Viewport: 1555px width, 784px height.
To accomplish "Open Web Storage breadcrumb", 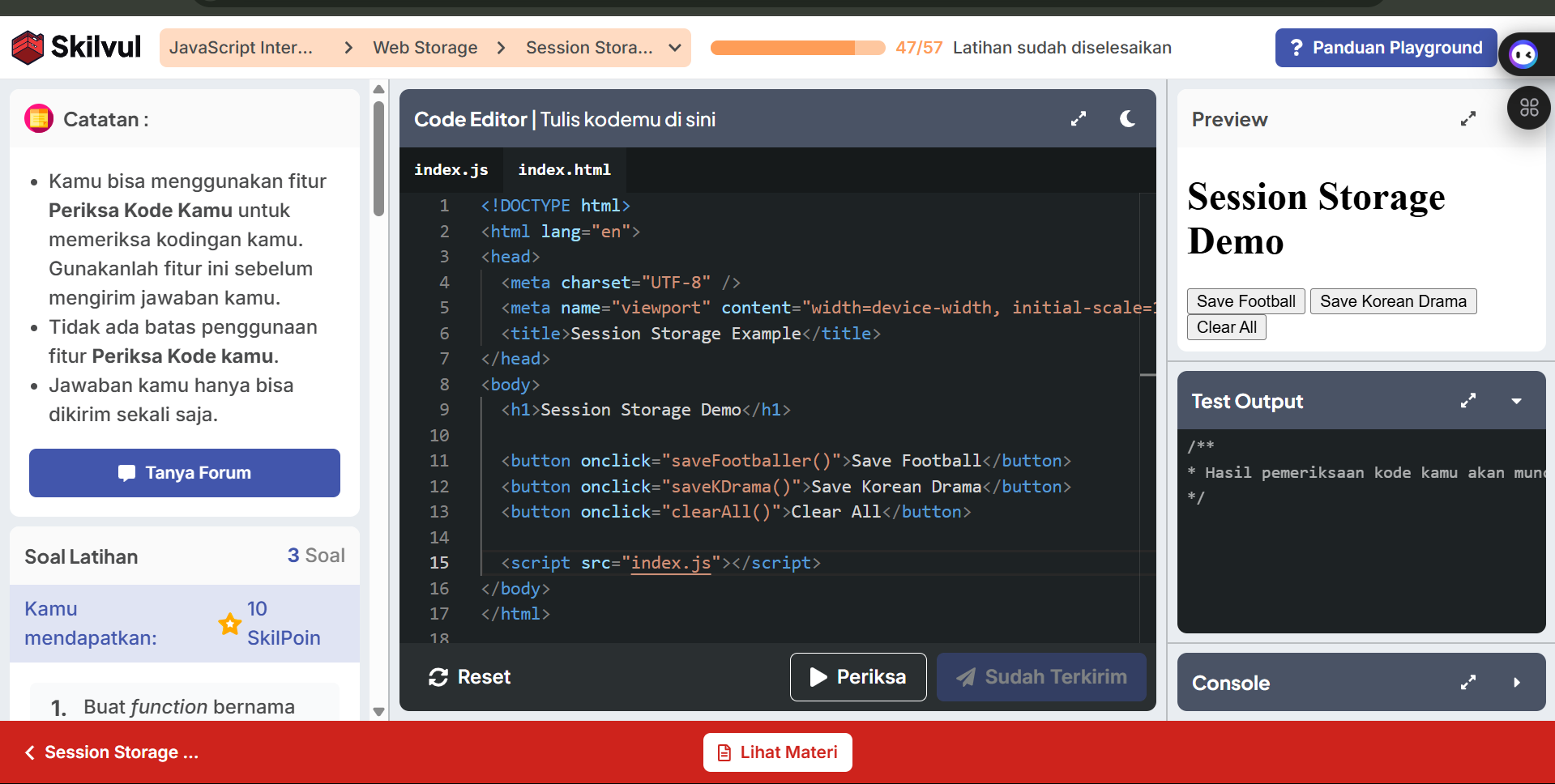I will 425,48.
